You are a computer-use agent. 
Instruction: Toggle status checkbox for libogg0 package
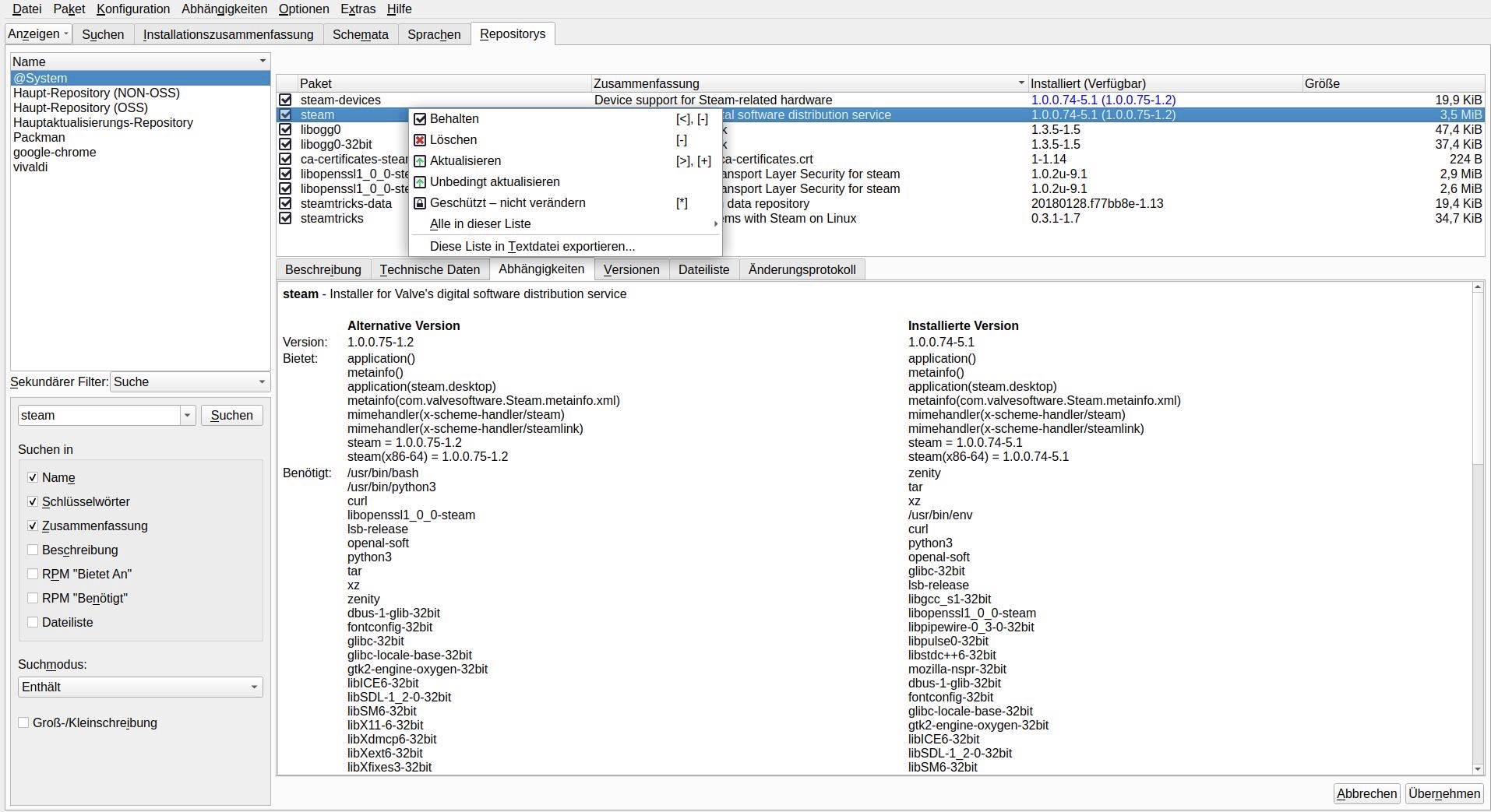pyautogui.click(x=286, y=129)
